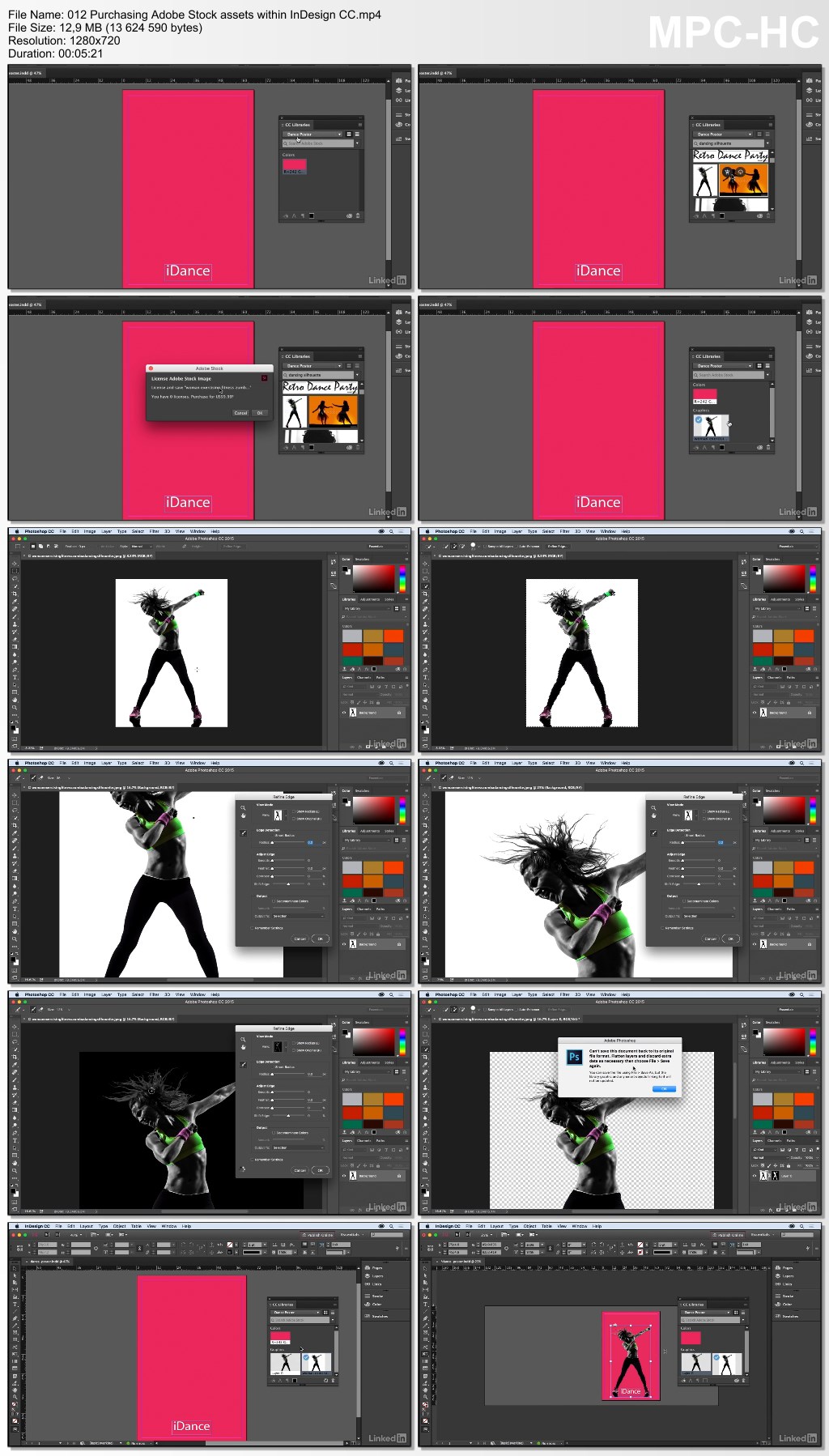
Task: Select Zoom tool in Photoshop frame showing save warning
Action: click(425, 1171)
